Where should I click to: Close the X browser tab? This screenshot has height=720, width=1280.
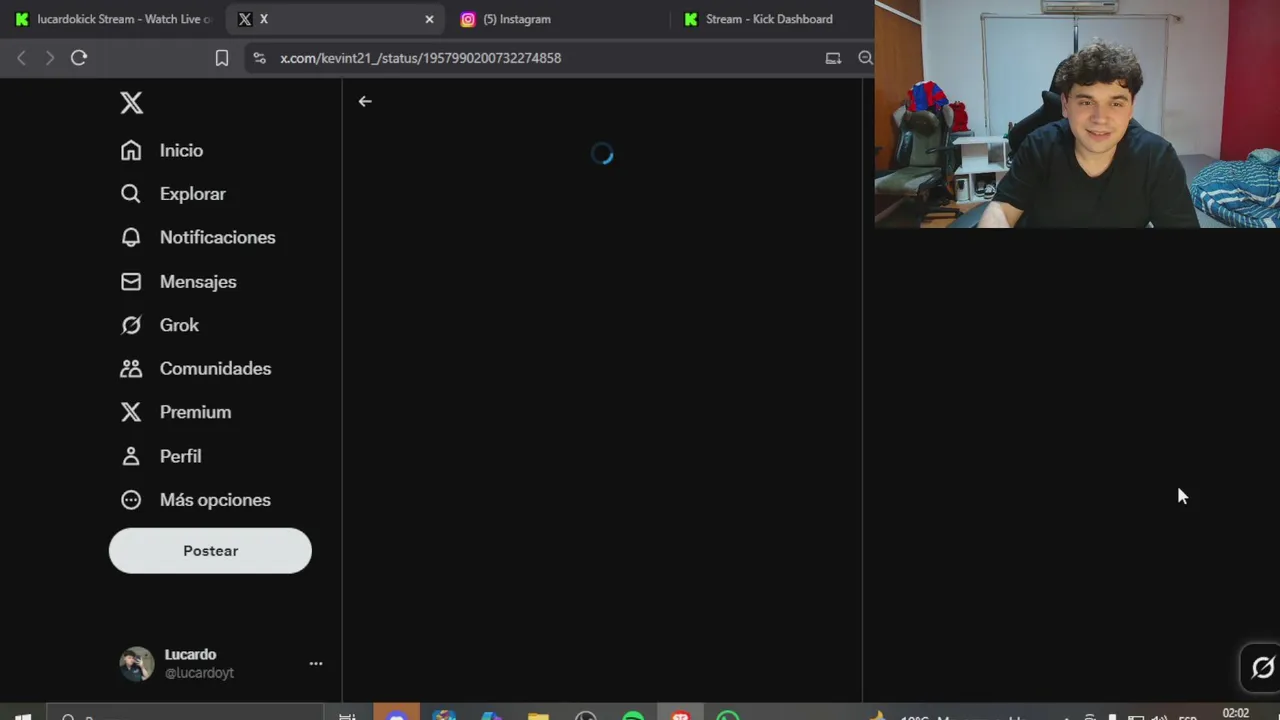click(x=430, y=19)
